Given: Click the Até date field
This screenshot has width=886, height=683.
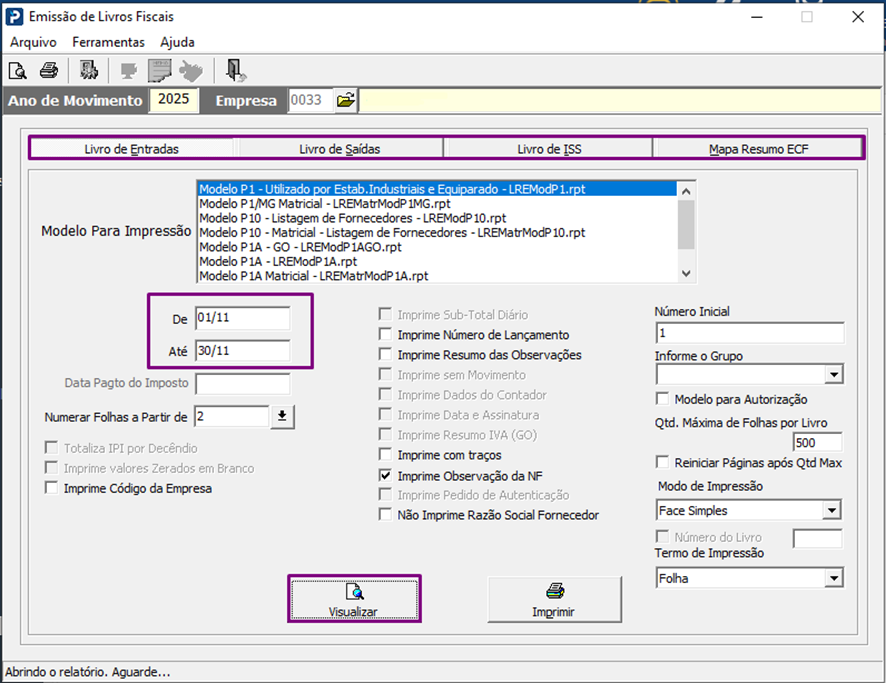Looking at the screenshot, I should (243, 351).
